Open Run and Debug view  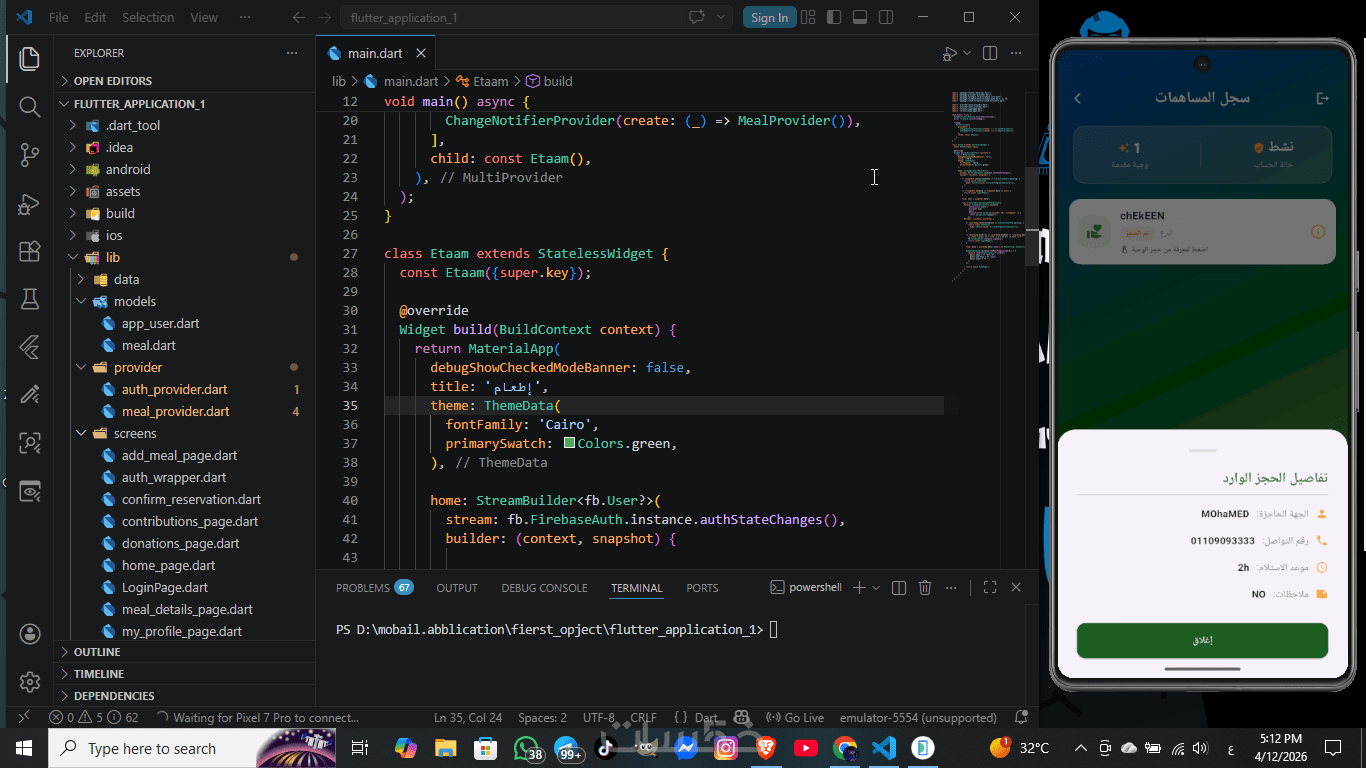coord(29,204)
